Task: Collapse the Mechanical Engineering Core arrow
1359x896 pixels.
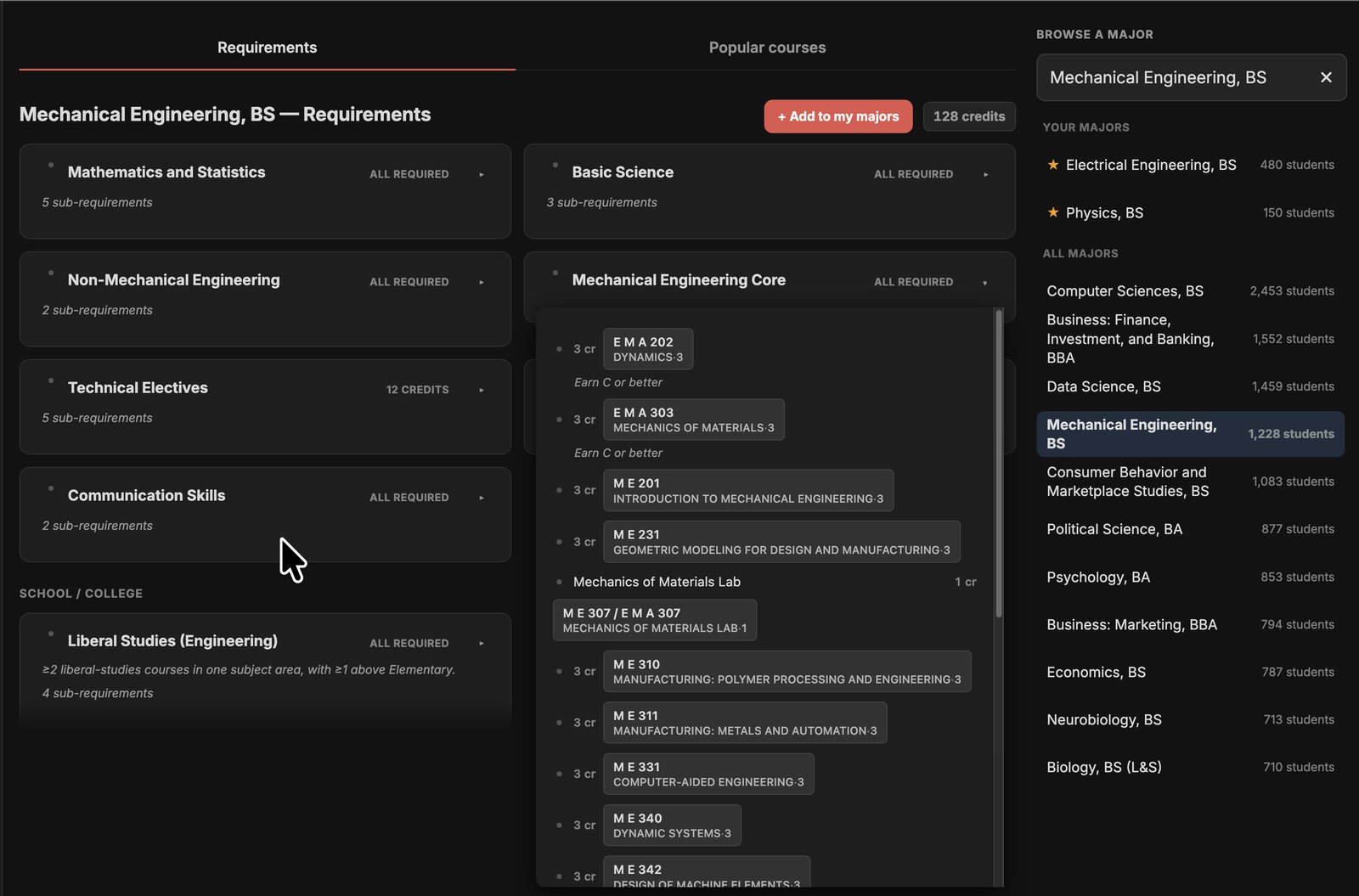Action: point(985,283)
